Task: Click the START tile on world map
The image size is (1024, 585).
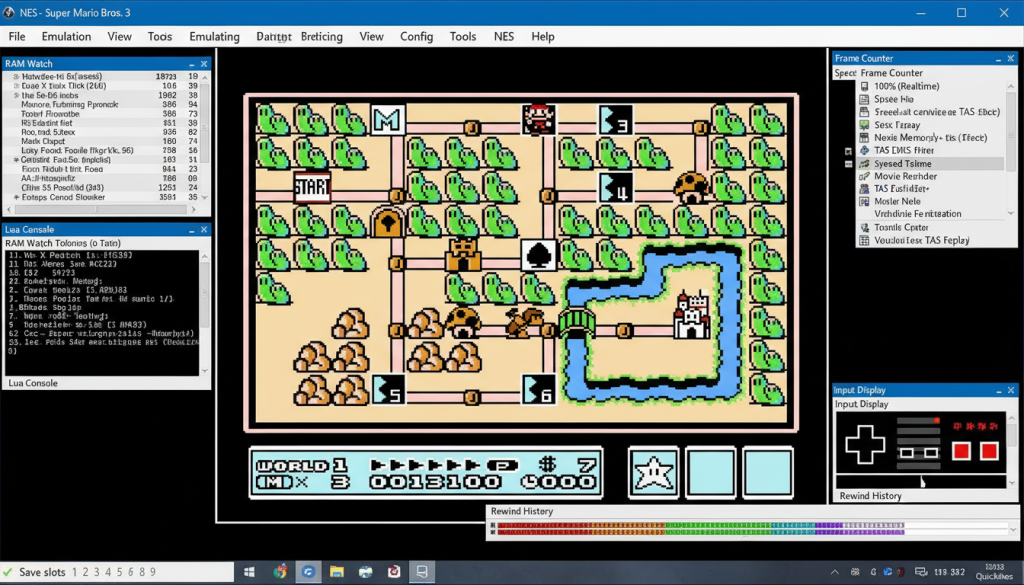Action: [x=312, y=187]
